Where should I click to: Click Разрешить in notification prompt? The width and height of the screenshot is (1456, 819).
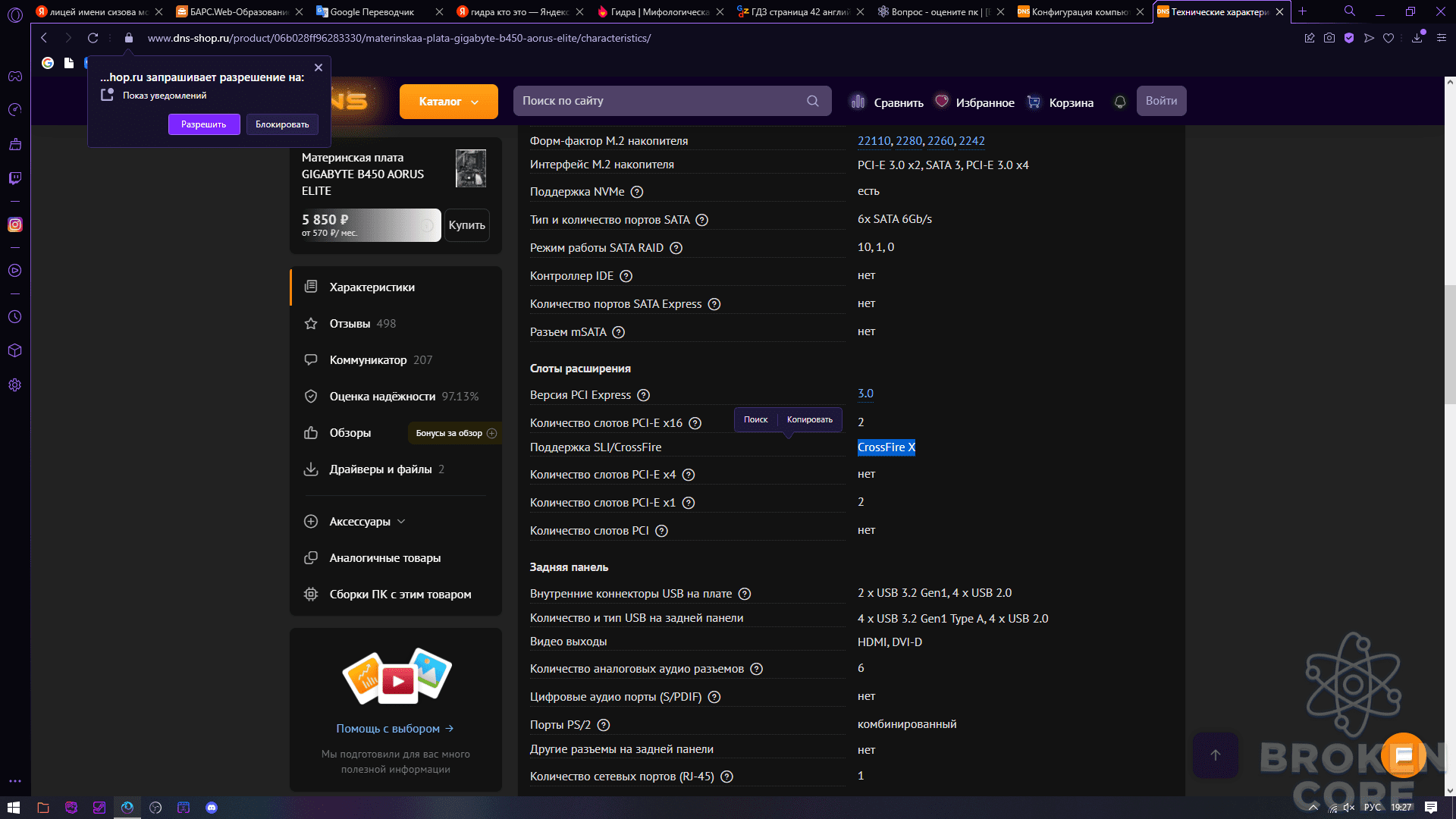[x=204, y=124]
